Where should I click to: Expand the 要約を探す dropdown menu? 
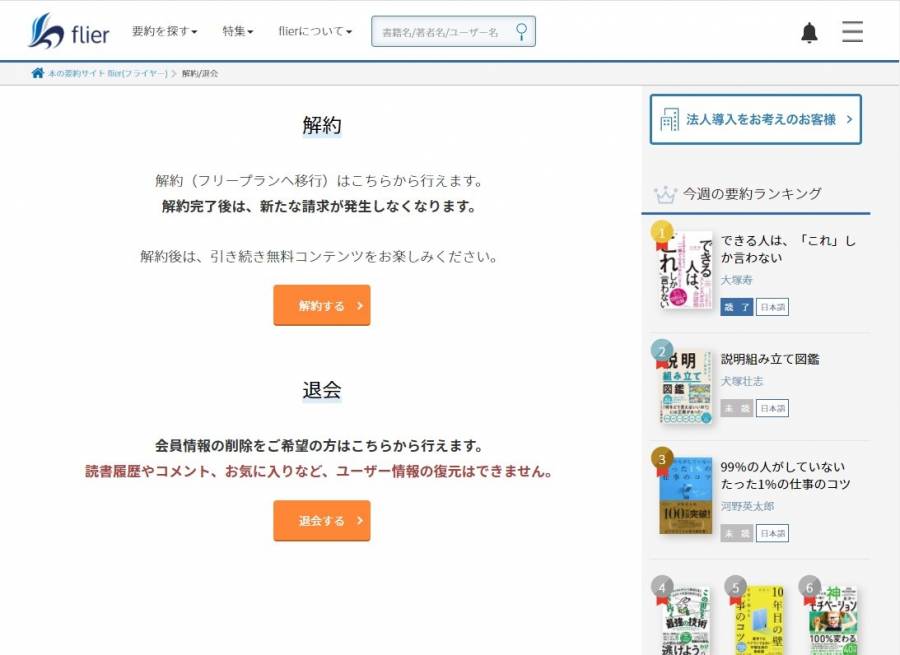164,31
